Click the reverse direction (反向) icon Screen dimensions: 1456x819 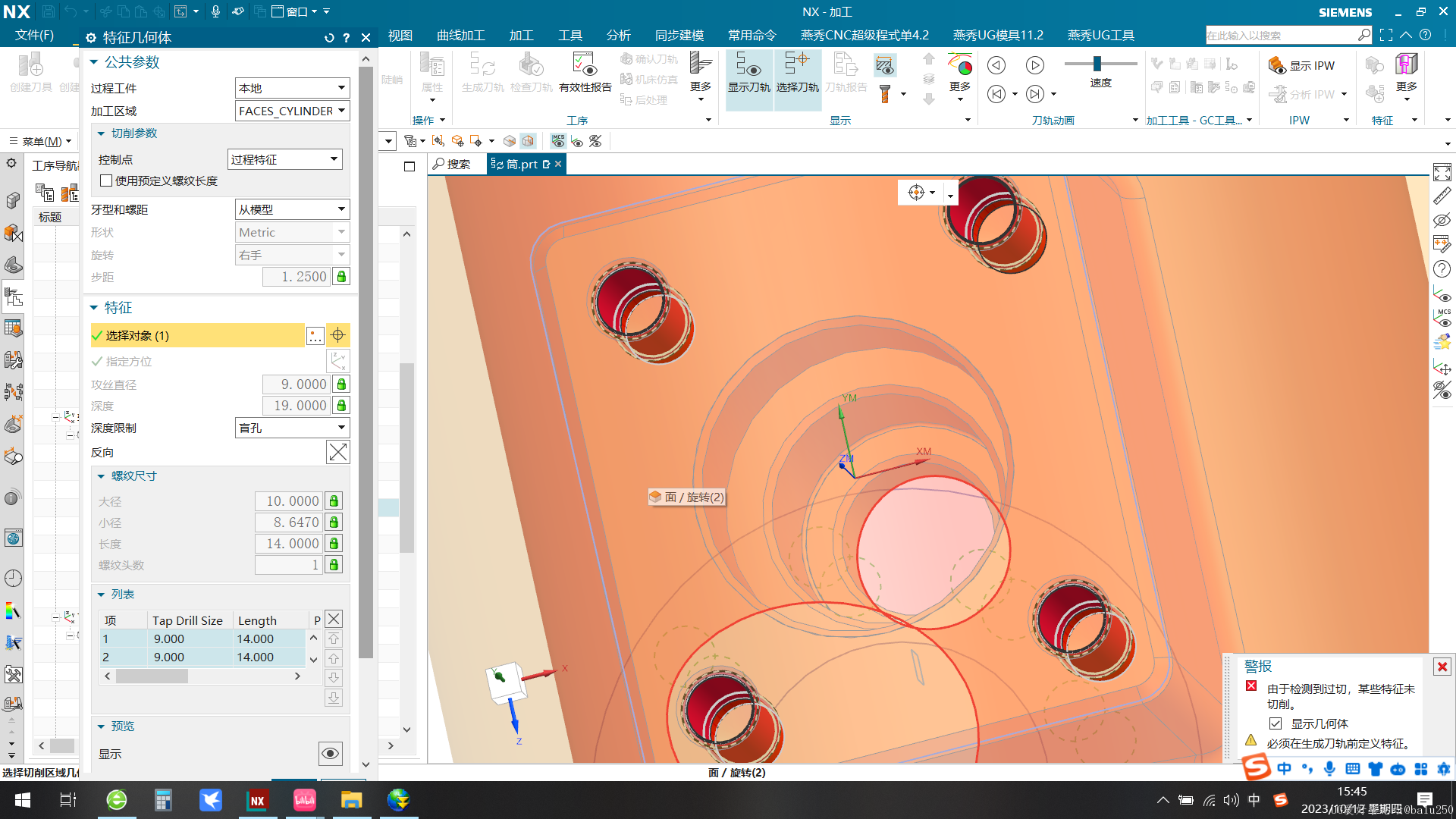click(338, 452)
